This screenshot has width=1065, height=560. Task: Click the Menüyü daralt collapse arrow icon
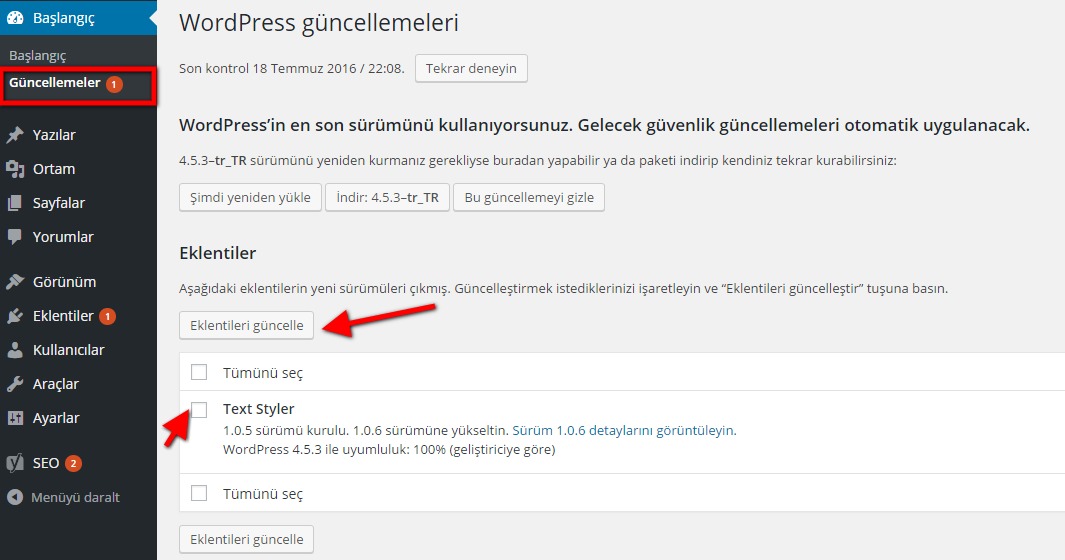[x=15, y=497]
